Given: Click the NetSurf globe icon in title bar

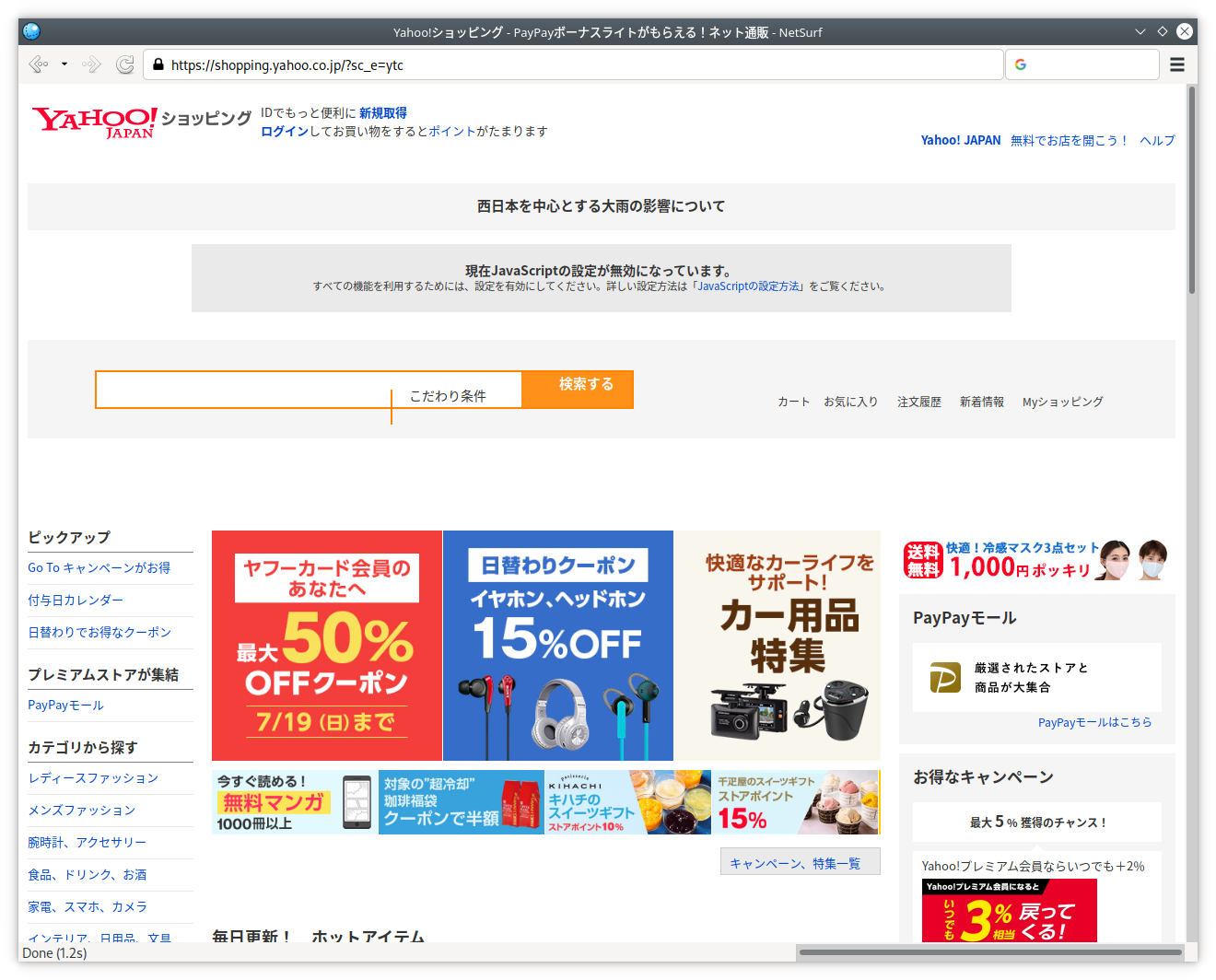Looking at the screenshot, I should [31, 31].
